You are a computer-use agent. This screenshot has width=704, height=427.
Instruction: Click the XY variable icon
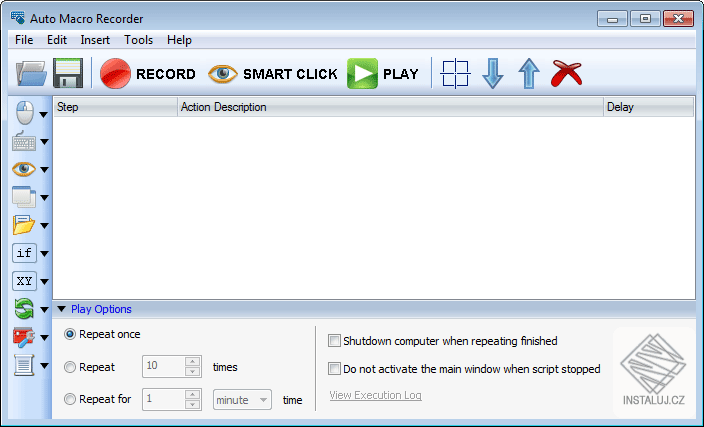coord(24,281)
